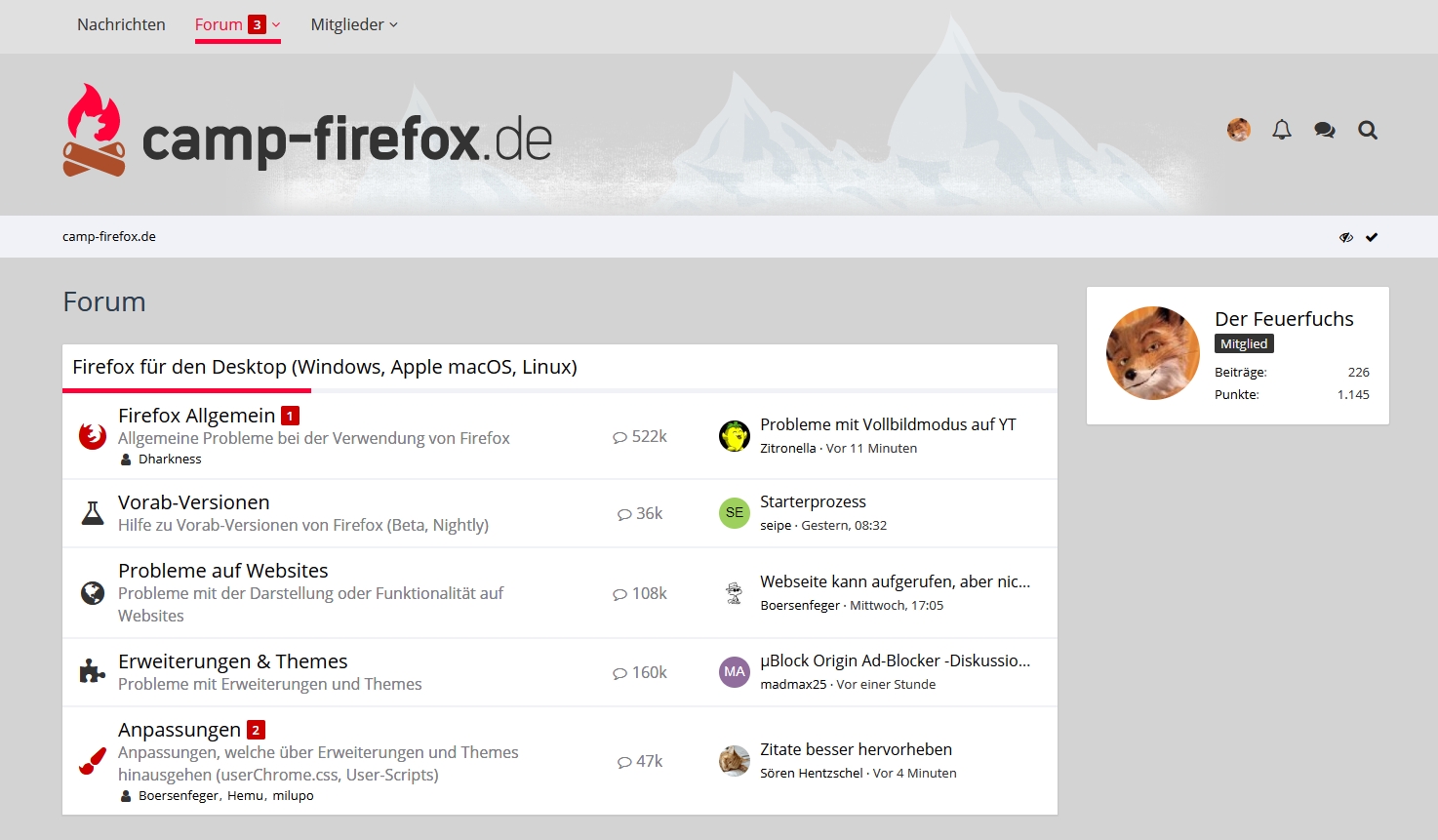Click Zitronella's avatar in last post

pos(735,436)
